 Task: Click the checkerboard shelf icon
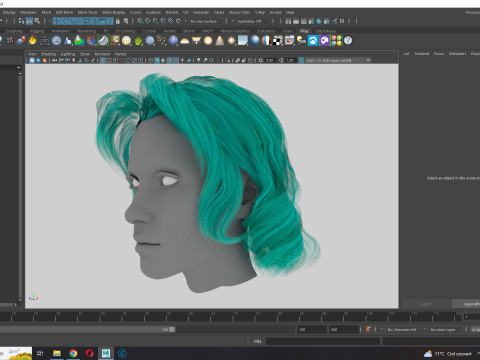tap(278, 41)
